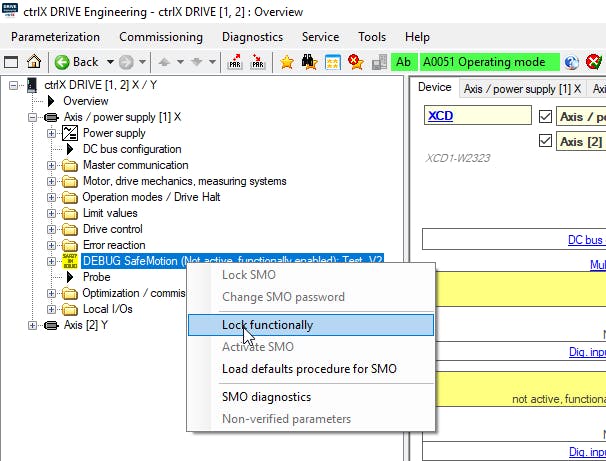
Task: Open the dropdown beside the down arrow
Action: coord(212,62)
